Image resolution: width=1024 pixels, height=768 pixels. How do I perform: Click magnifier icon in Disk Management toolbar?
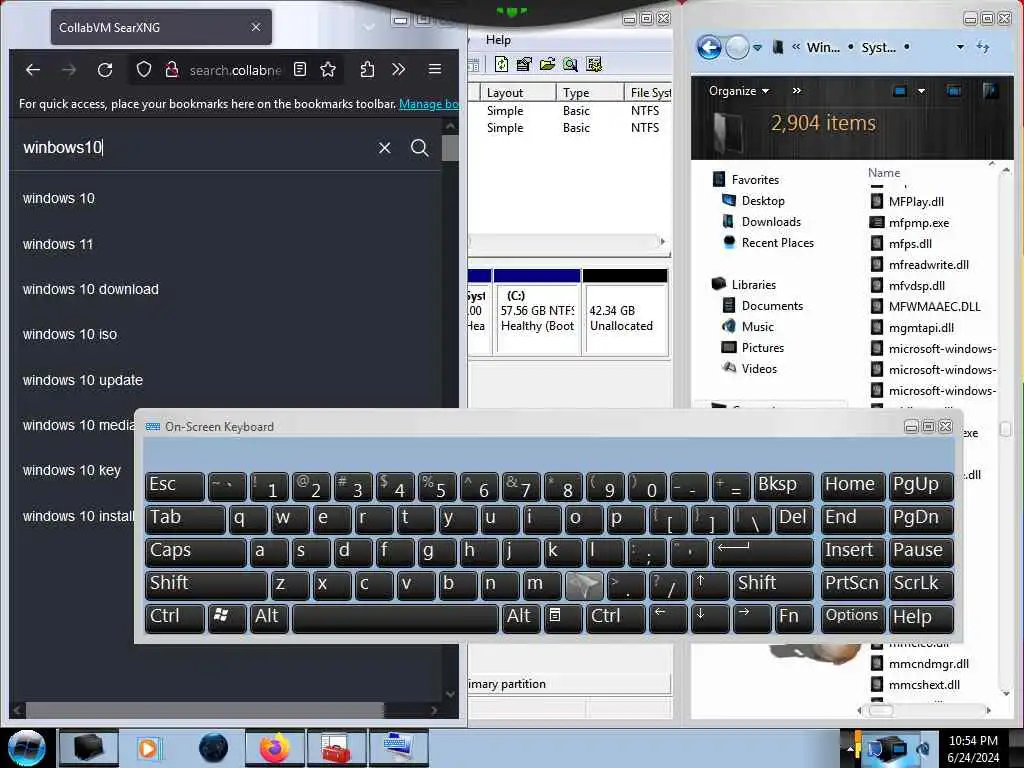coord(570,64)
